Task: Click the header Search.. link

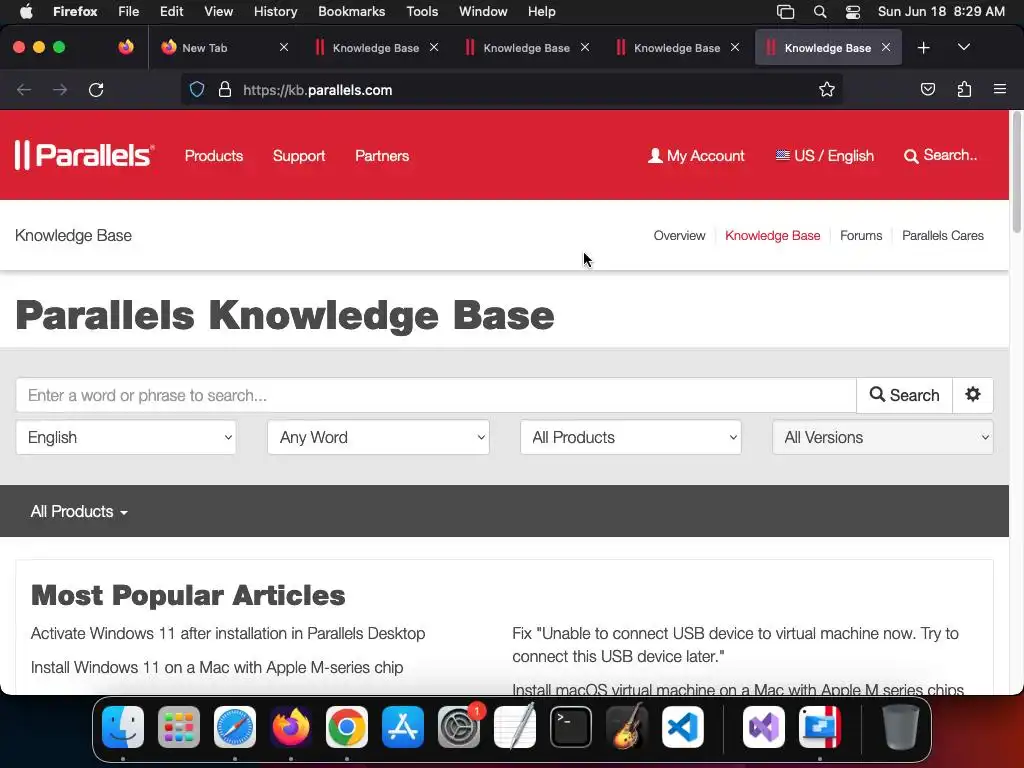Action: click(x=940, y=155)
